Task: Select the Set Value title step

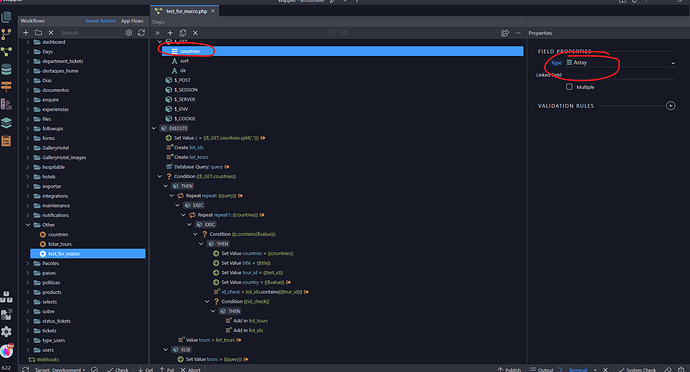Action: click(242, 263)
